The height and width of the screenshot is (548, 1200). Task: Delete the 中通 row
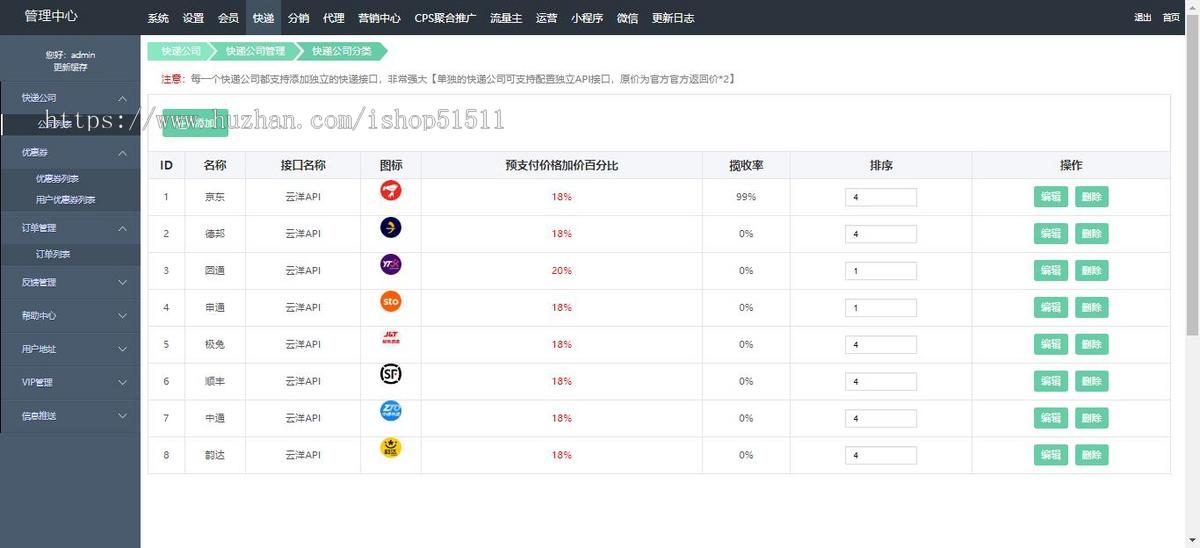click(x=1092, y=418)
